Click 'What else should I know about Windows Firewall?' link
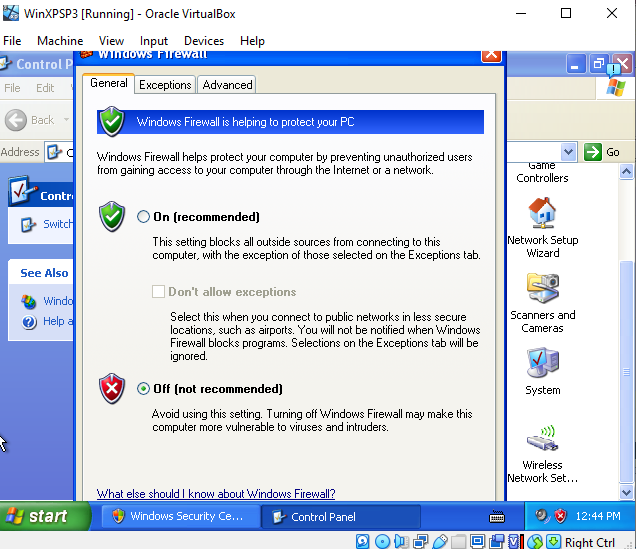 click(x=216, y=493)
